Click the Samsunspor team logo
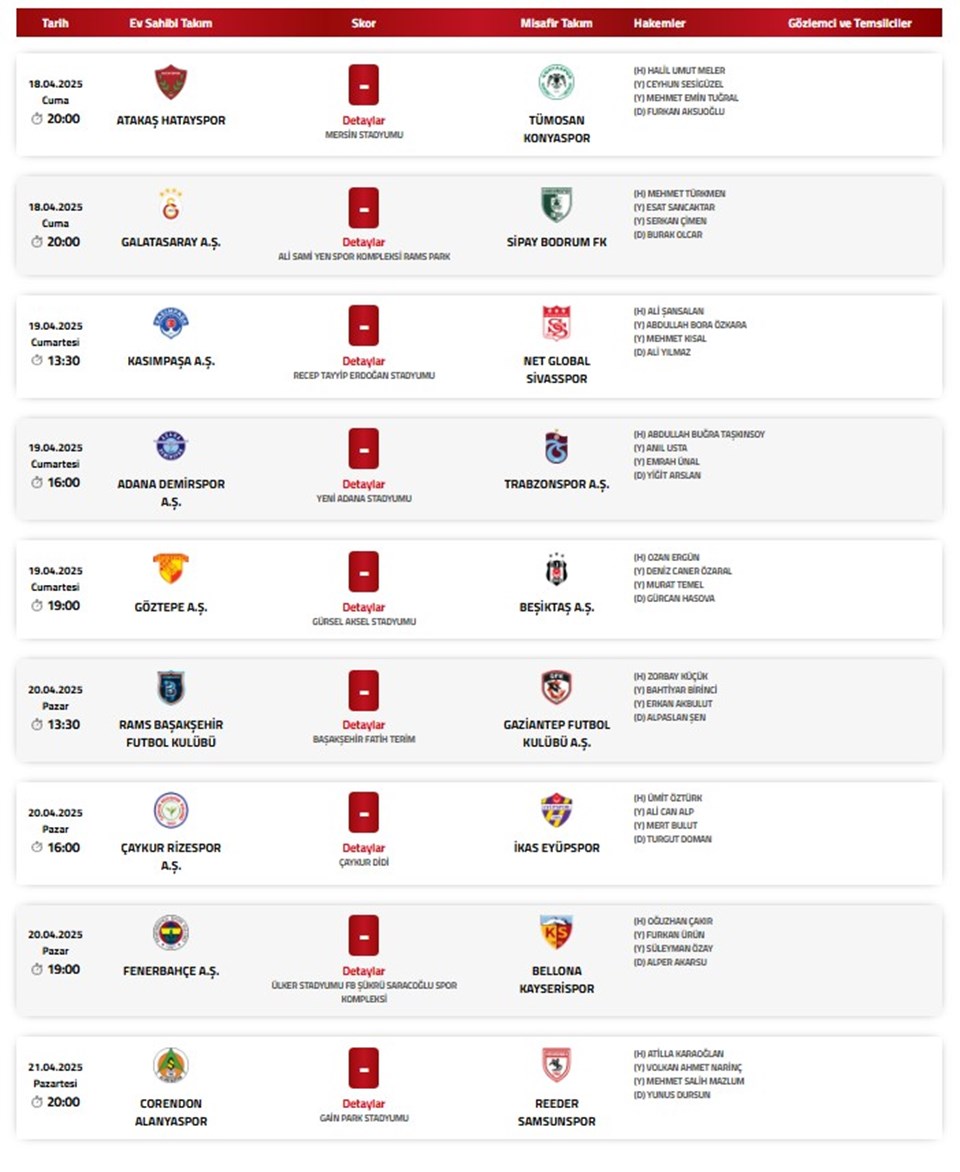The height and width of the screenshot is (1172, 960). [556, 1065]
